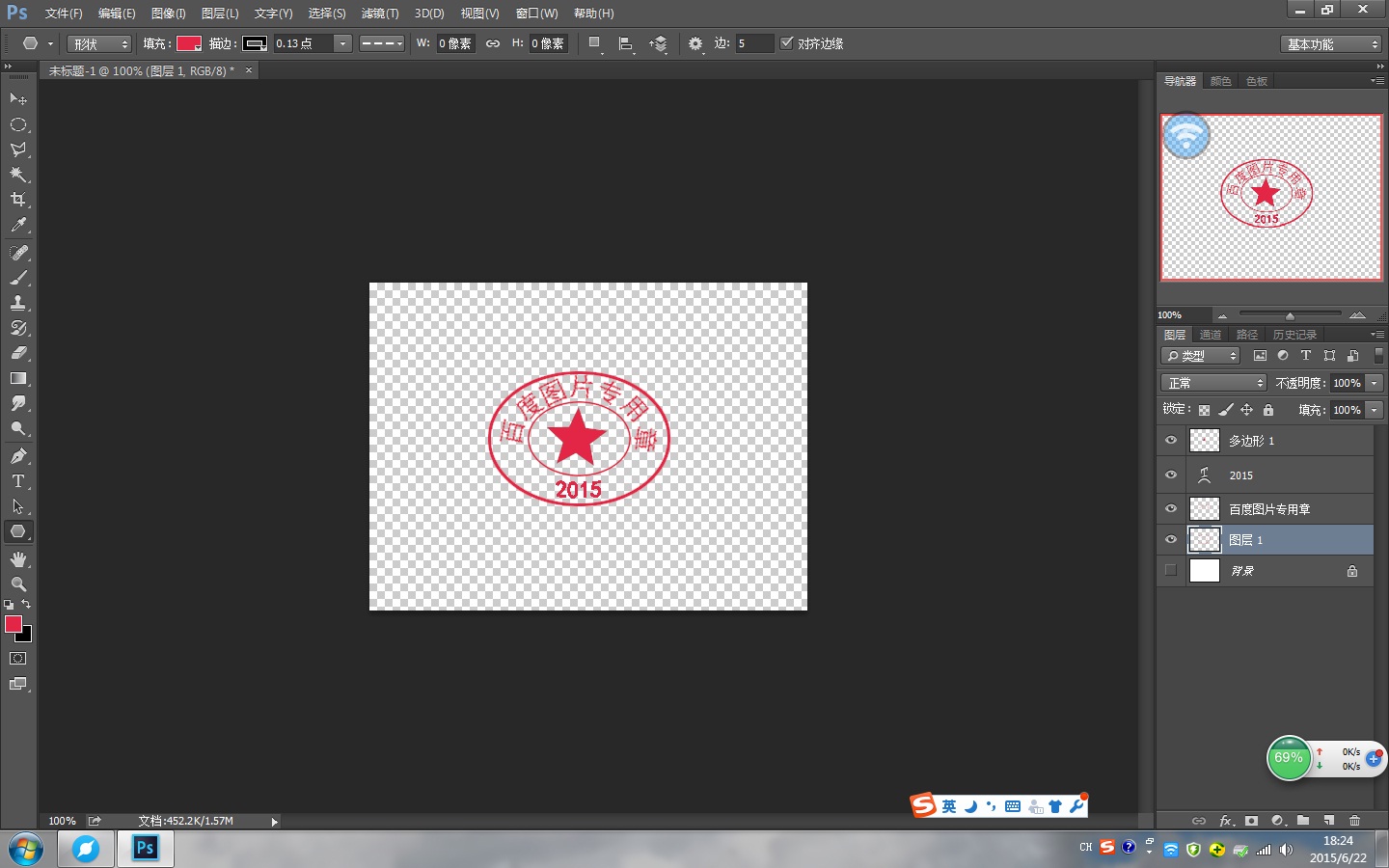Toggle Quick Mask mode
1389x868 pixels.
tap(17, 659)
